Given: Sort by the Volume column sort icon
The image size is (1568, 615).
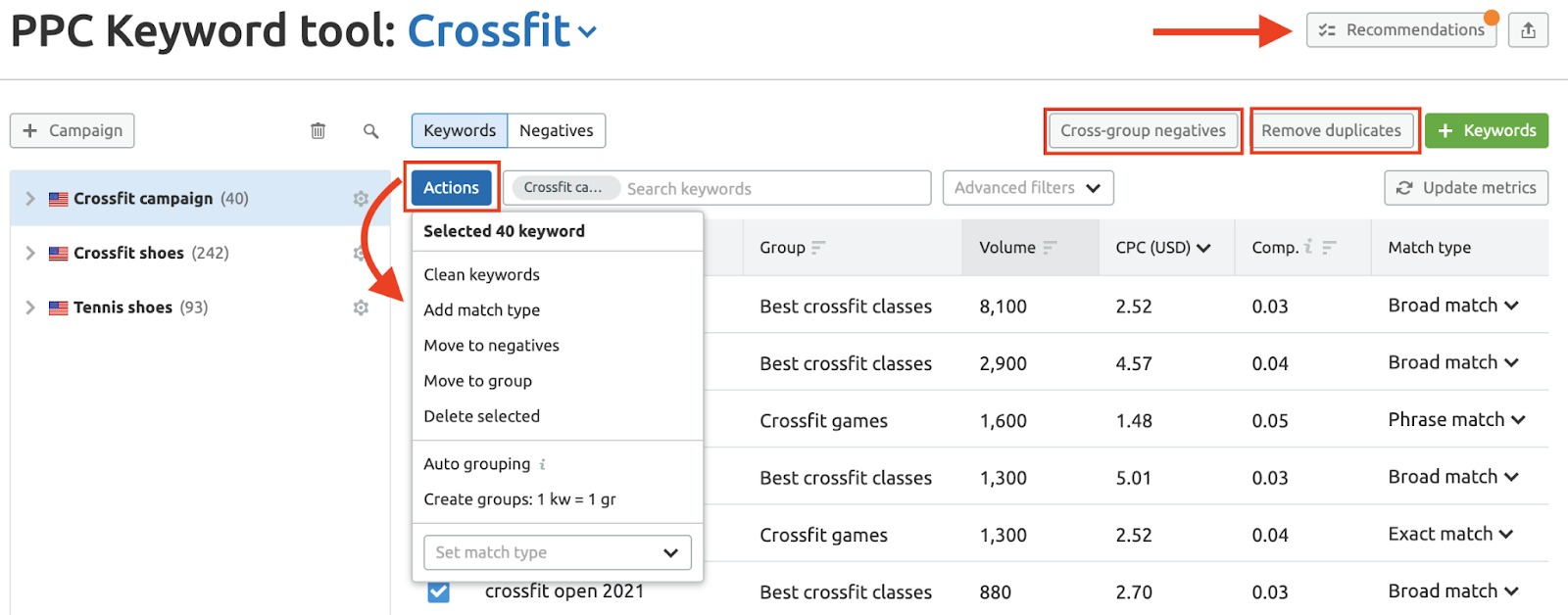Looking at the screenshot, I should (x=1050, y=248).
